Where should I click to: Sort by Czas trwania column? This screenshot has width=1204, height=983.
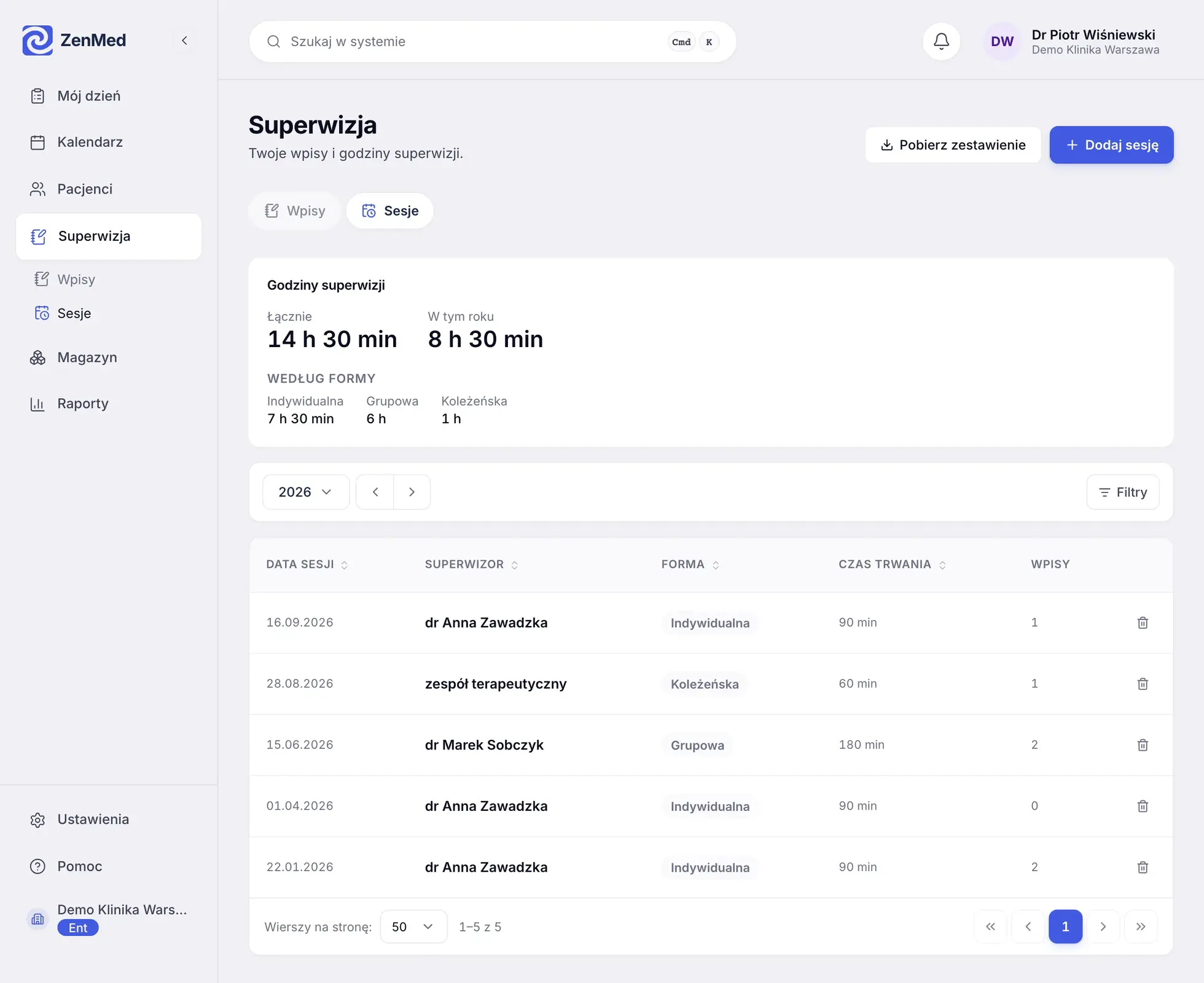[892, 564]
